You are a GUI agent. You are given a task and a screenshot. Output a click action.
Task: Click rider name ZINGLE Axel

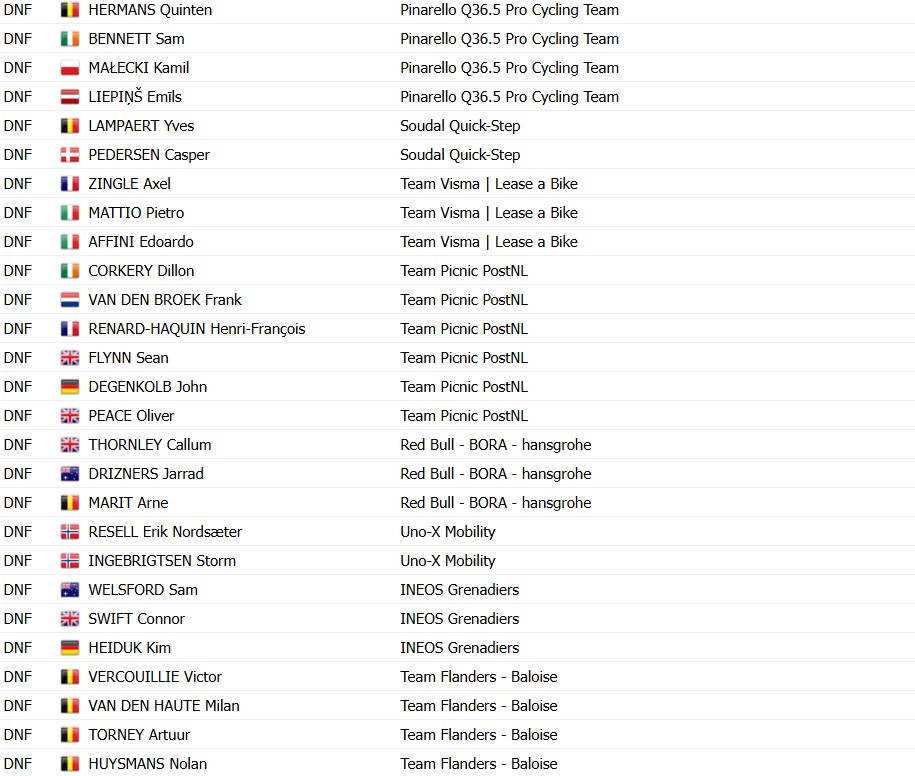(x=130, y=184)
